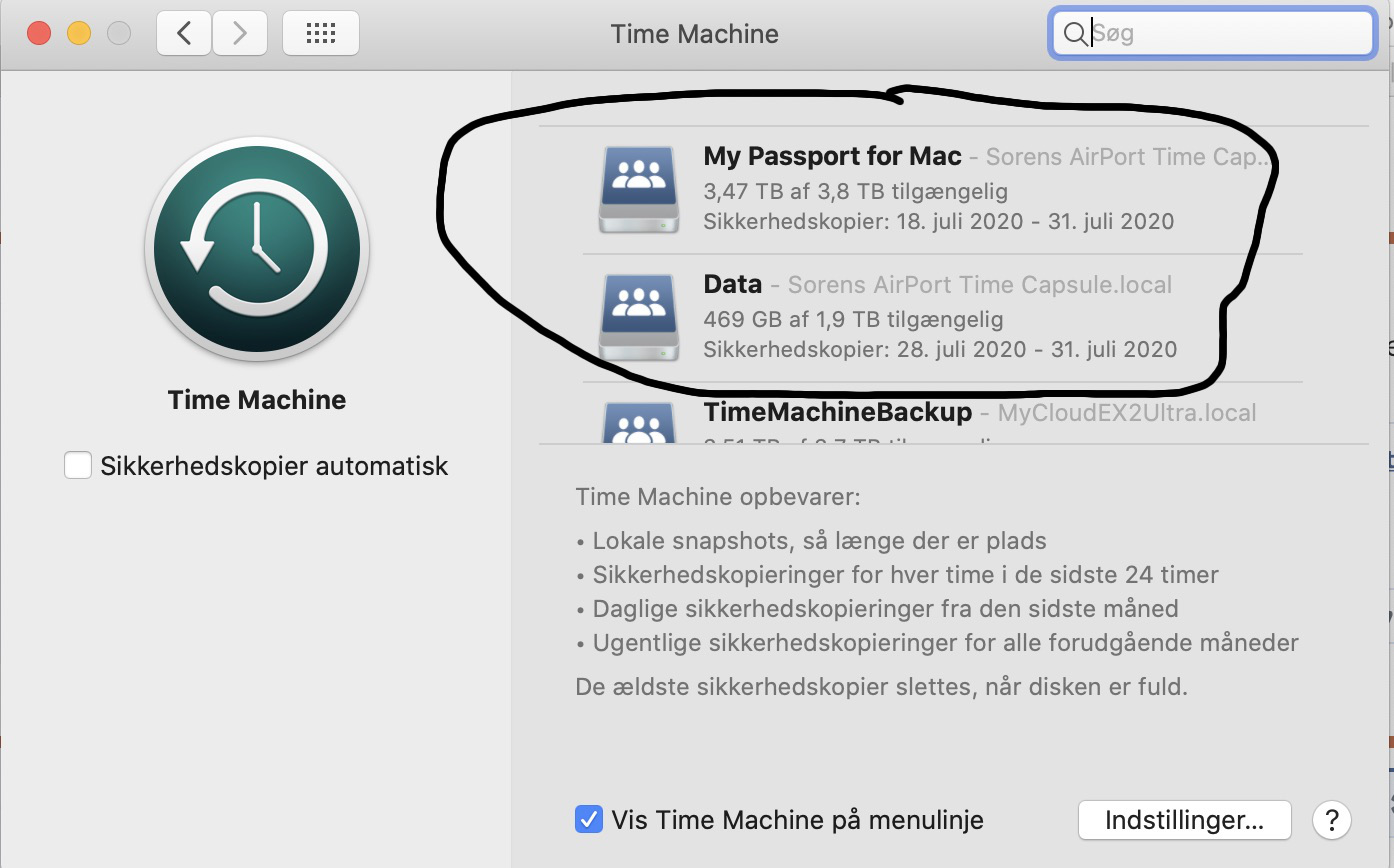
Task: Go back with the left chevron button
Action: tap(184, 34)
